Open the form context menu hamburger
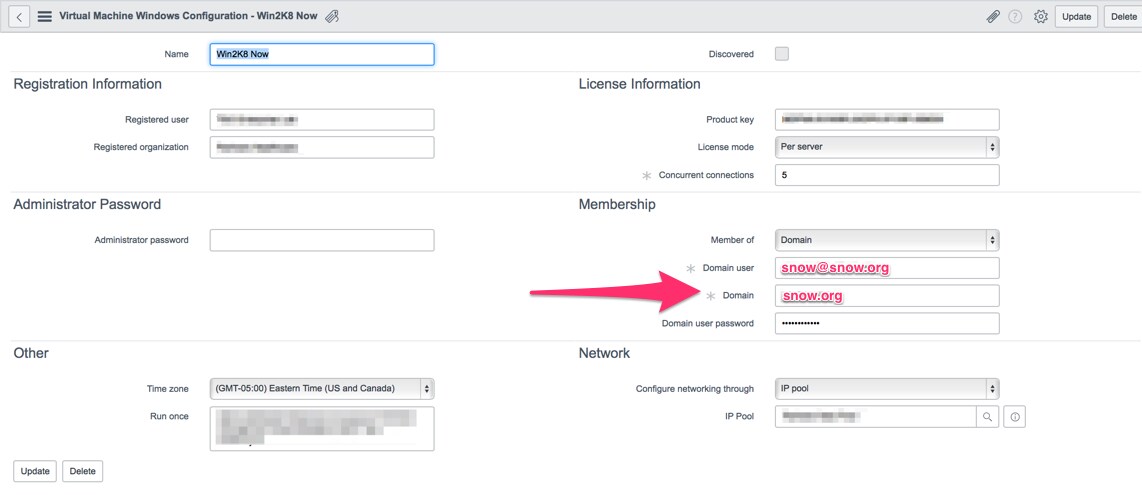 click(x=45, y=17)
